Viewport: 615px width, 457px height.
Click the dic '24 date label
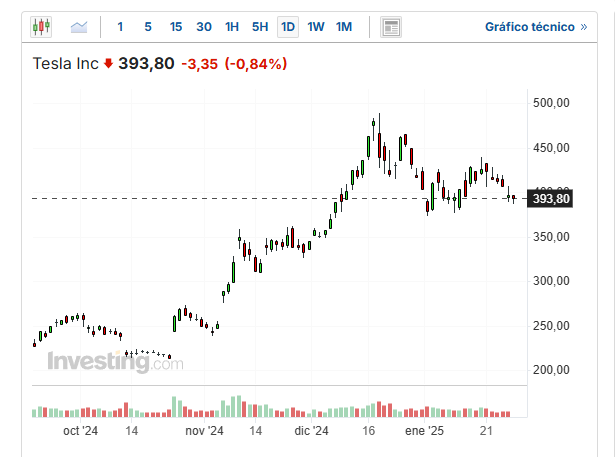[312, 431]
